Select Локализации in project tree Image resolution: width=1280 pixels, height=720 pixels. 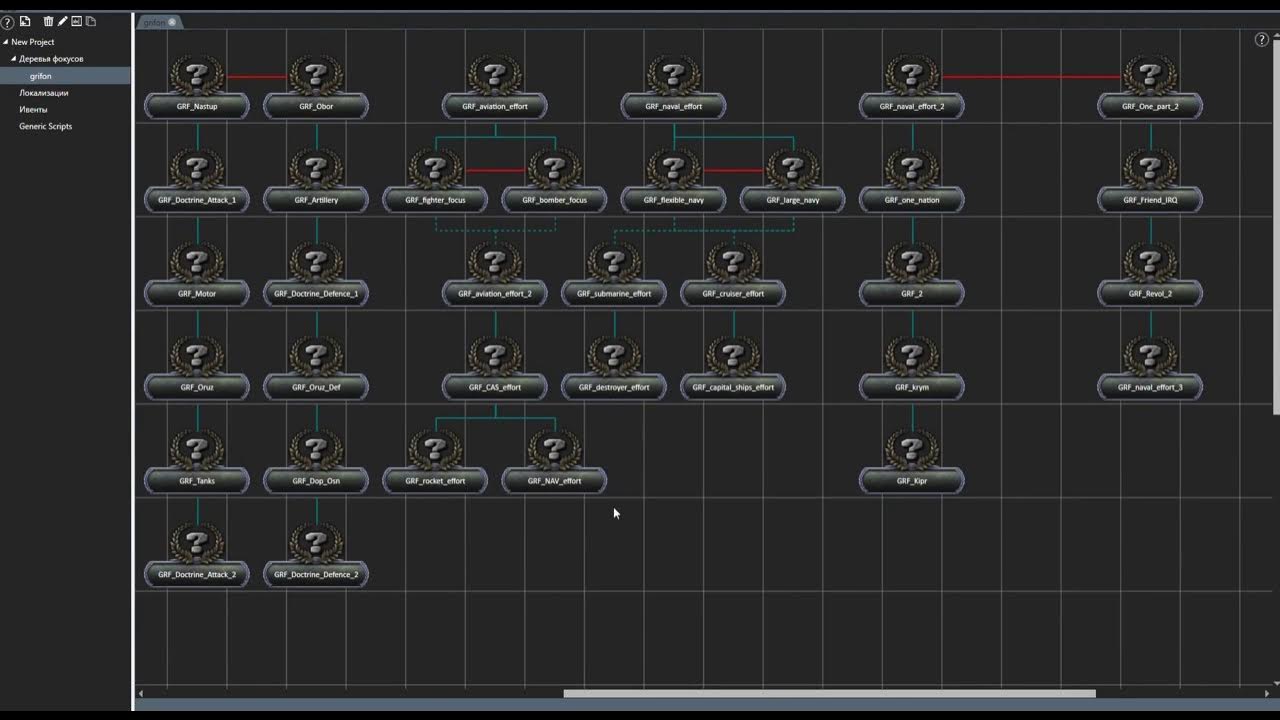tap(44, 93)
